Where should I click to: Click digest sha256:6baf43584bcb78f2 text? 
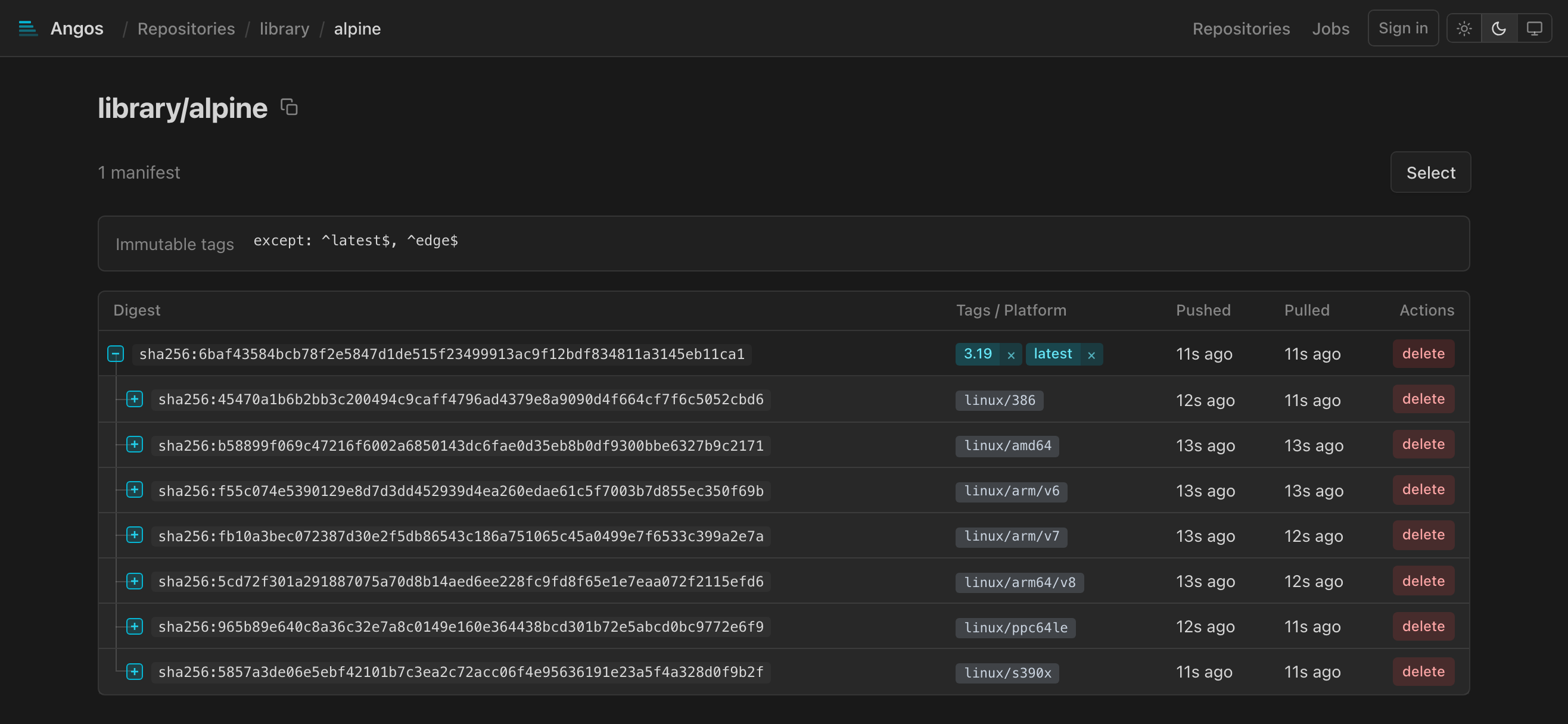[x=442, y=354]
